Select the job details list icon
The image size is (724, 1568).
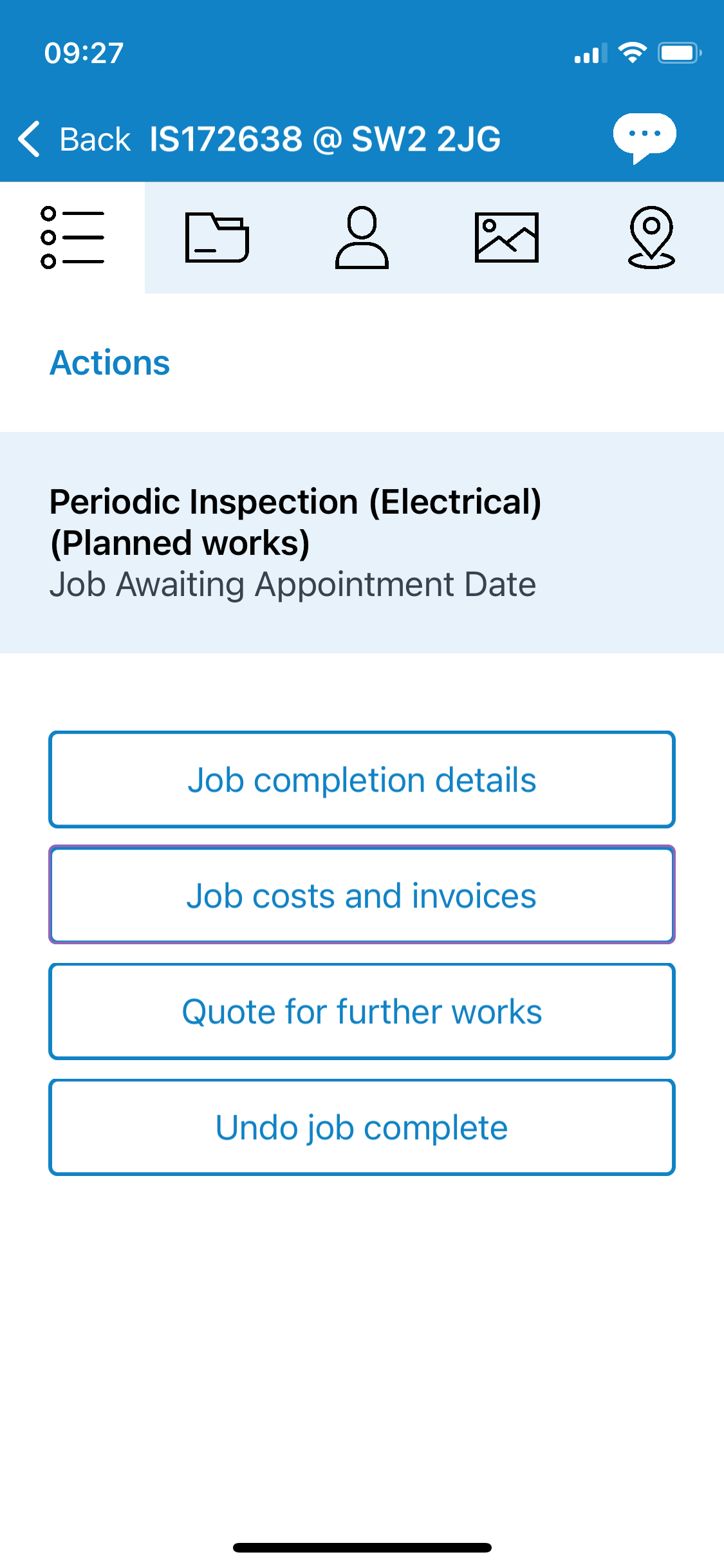pos(72,237)
